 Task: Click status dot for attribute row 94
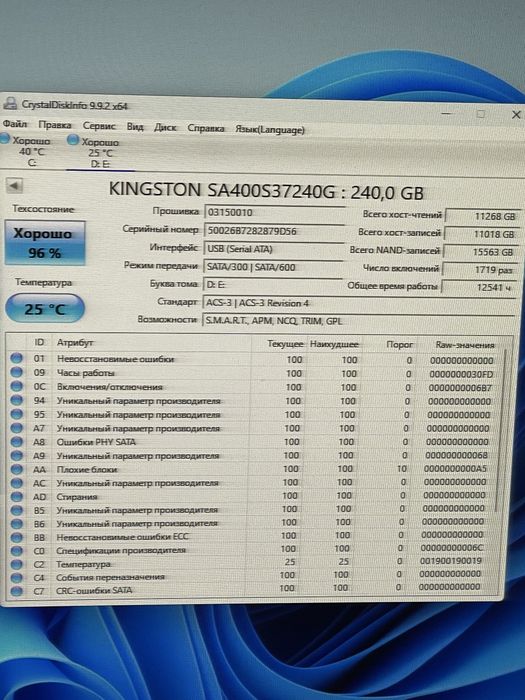16,400
